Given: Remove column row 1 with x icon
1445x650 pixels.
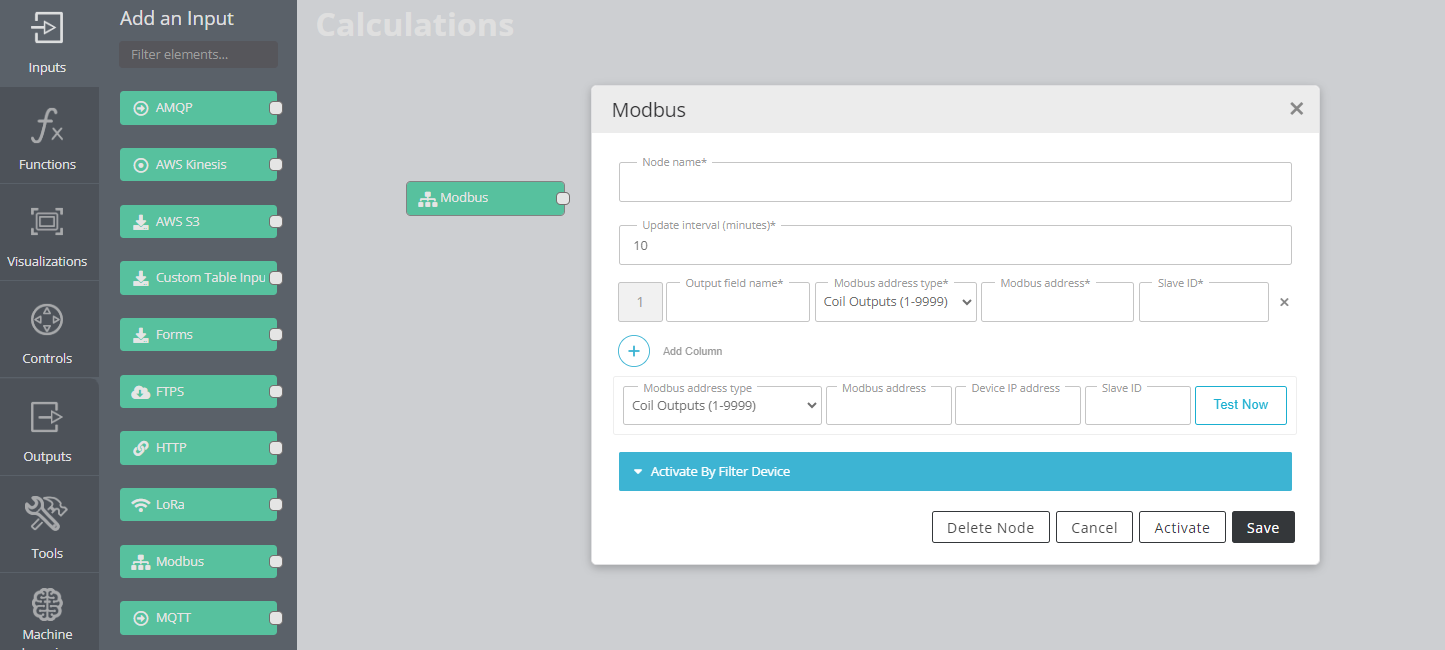Looking at the screenshot, I should (x=1284, y=302).
